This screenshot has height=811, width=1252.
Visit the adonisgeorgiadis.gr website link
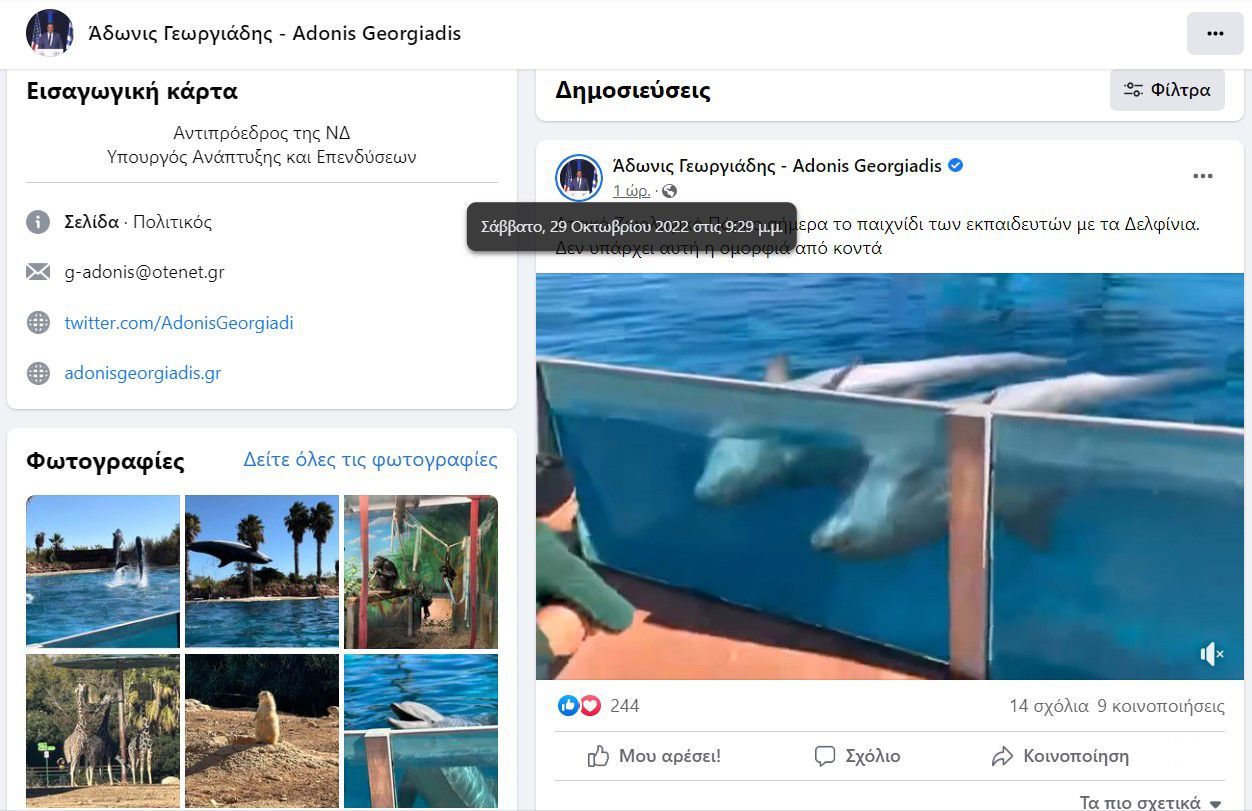143,373
